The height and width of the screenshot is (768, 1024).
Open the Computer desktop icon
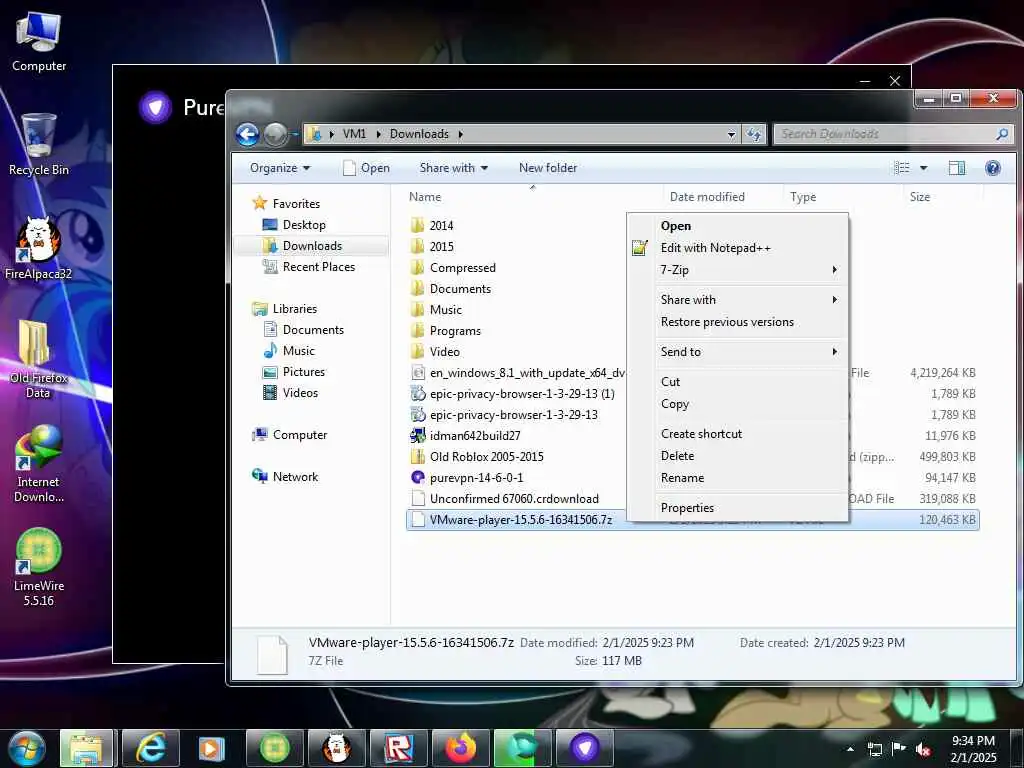click(39, 42)
